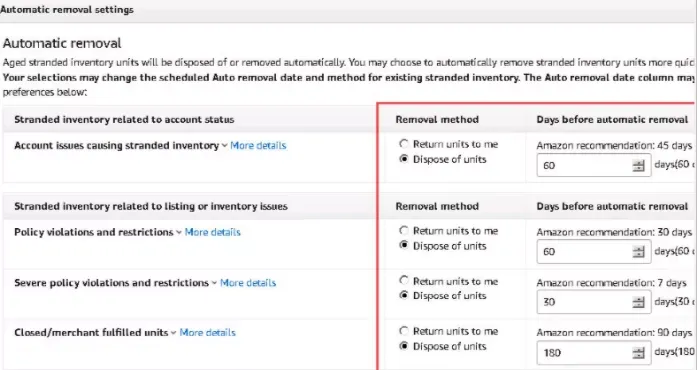Click the Severe policy violations days input showing 30
The image size is (697, 370).
click(594, 302)
